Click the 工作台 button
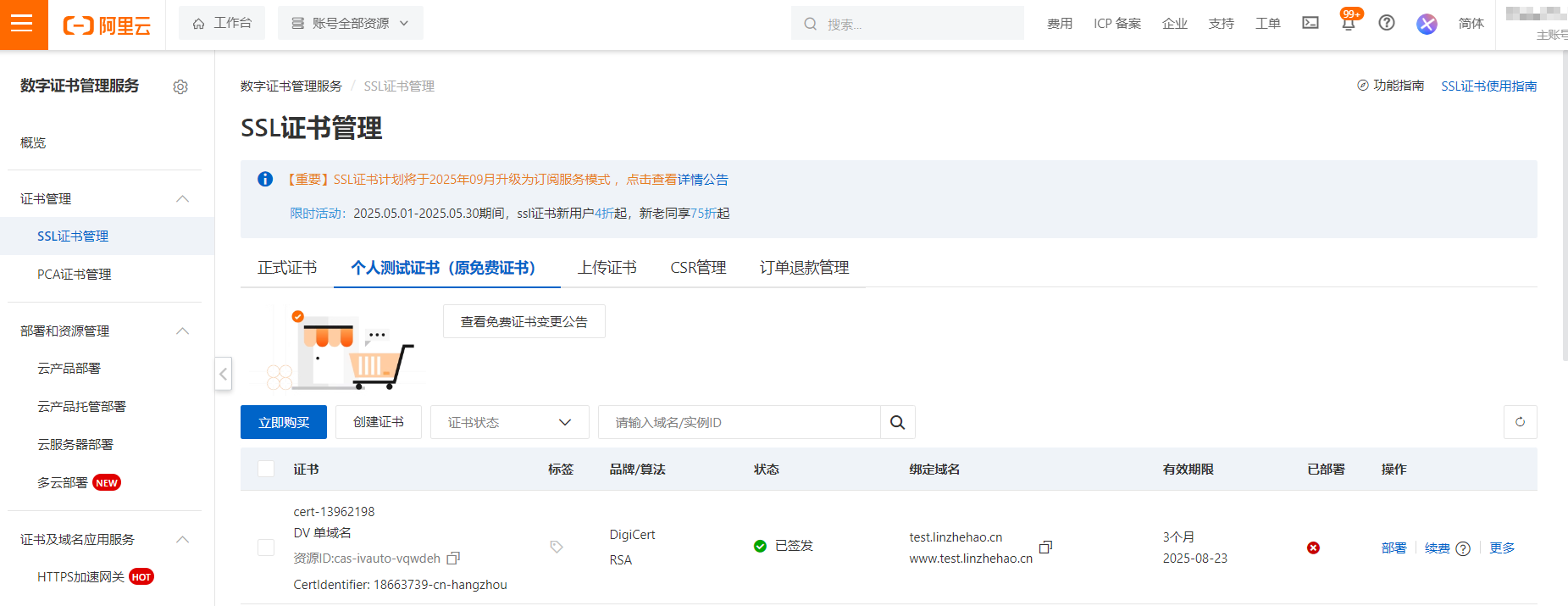The height and width of the screenshot is (606, 1568). point(222,23)
